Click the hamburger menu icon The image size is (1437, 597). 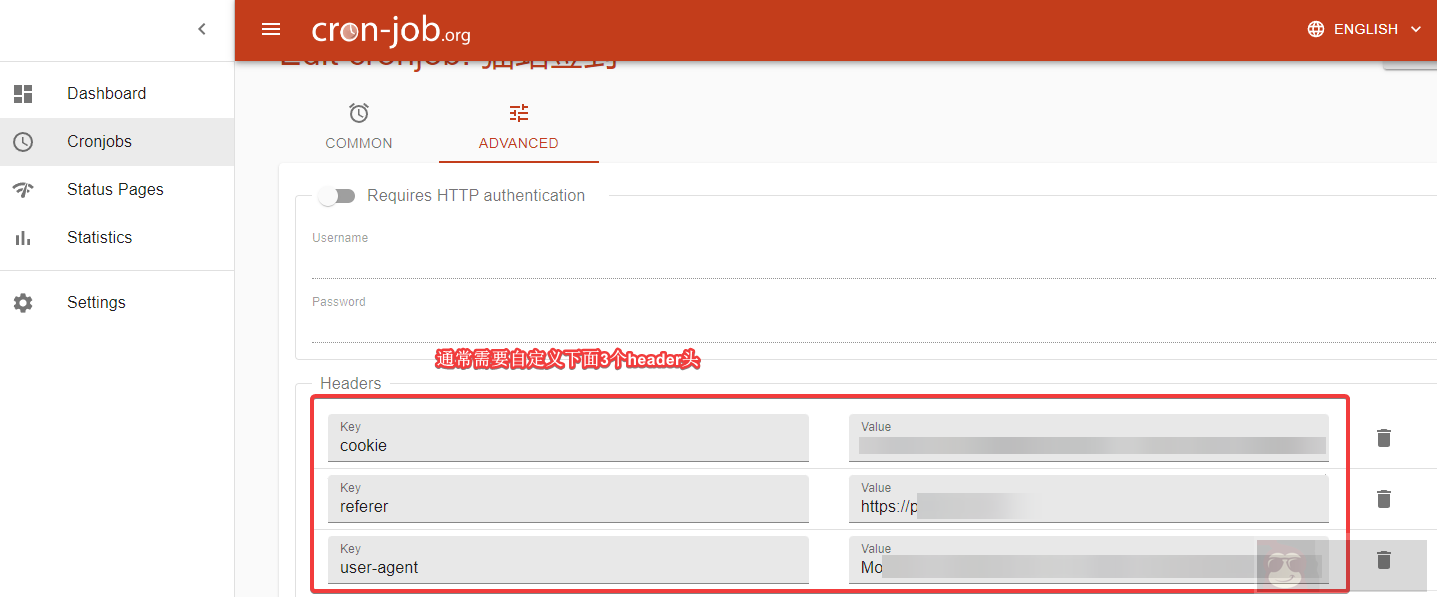[271, 29]
